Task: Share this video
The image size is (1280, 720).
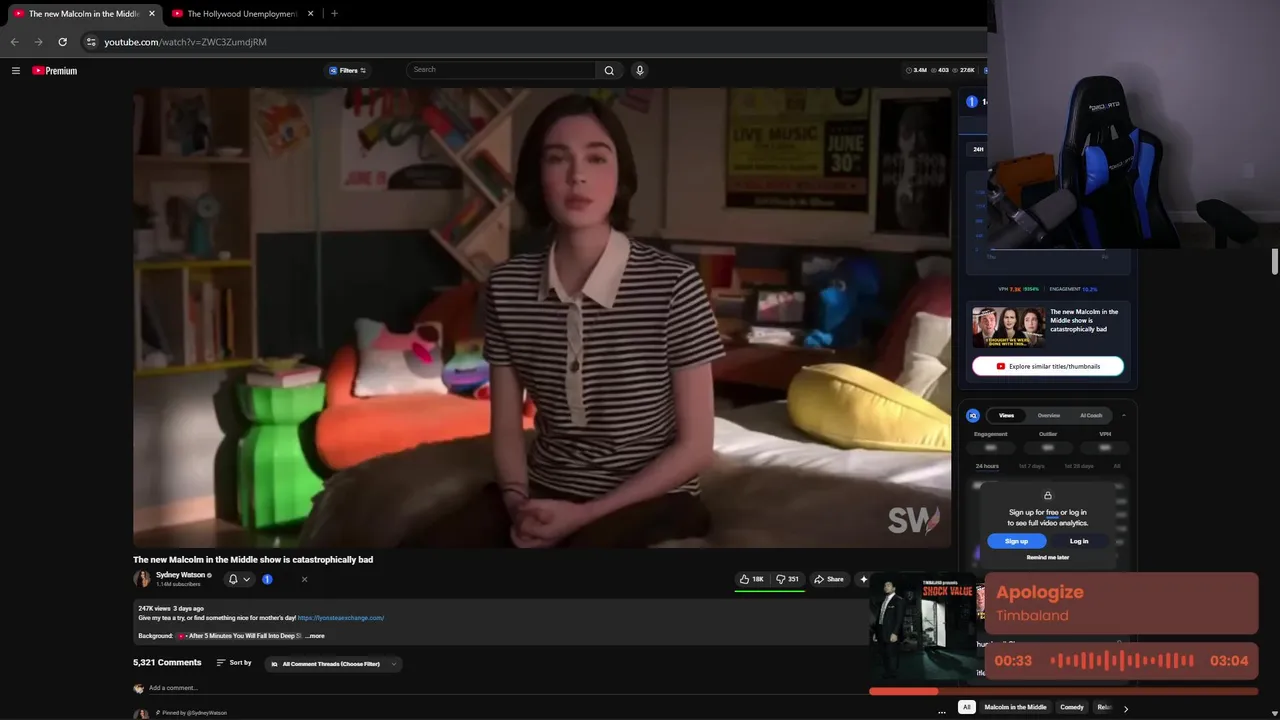Action: (x=829, y=579)
